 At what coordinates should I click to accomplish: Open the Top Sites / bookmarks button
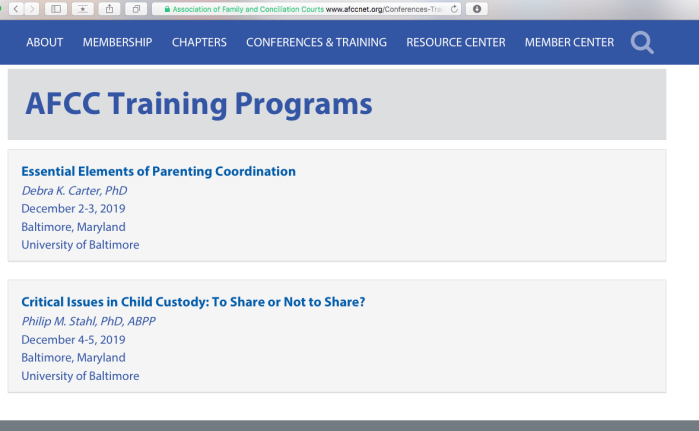click(82, 8)
